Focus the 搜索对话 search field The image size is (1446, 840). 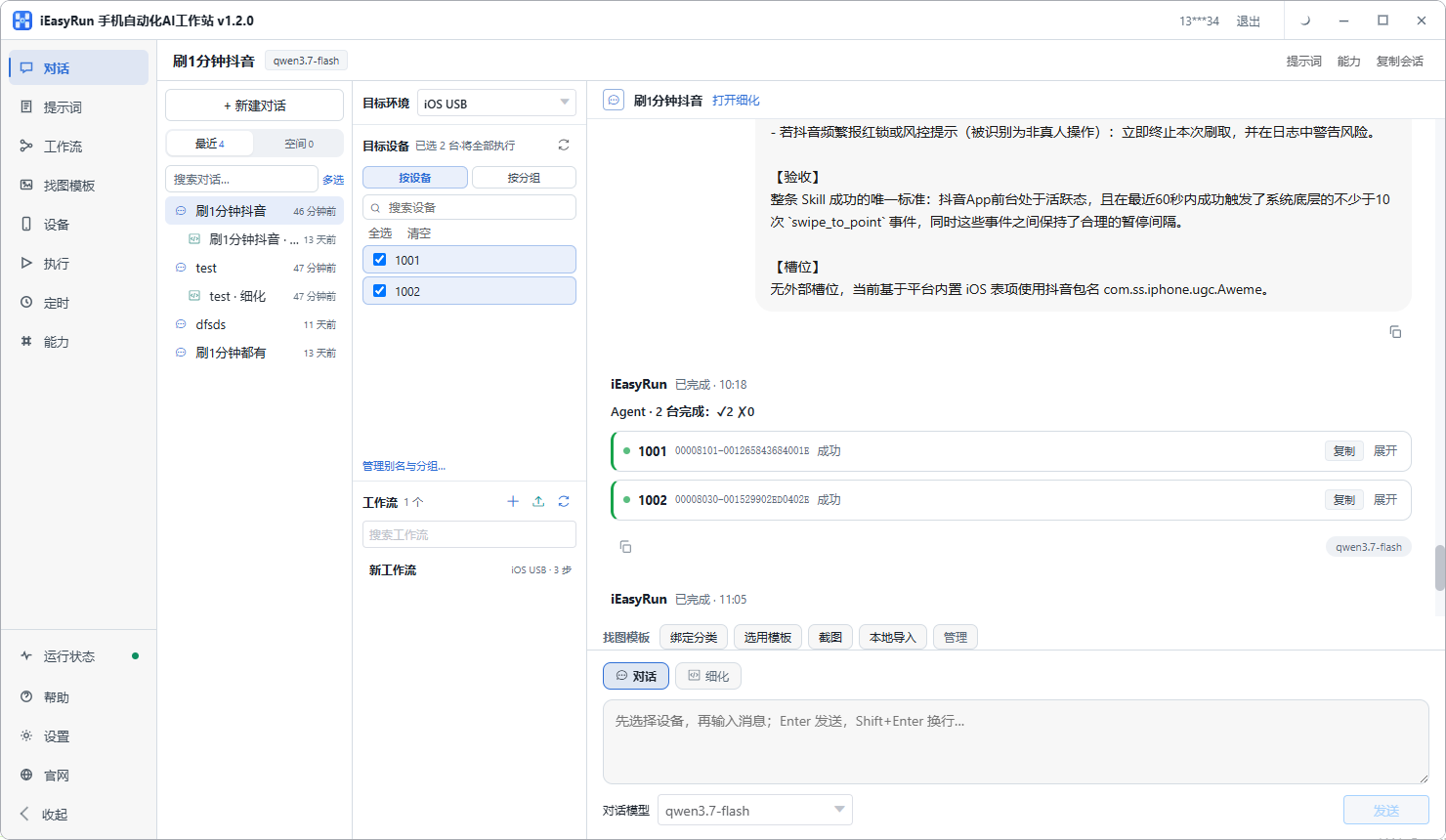click(241, 179)
